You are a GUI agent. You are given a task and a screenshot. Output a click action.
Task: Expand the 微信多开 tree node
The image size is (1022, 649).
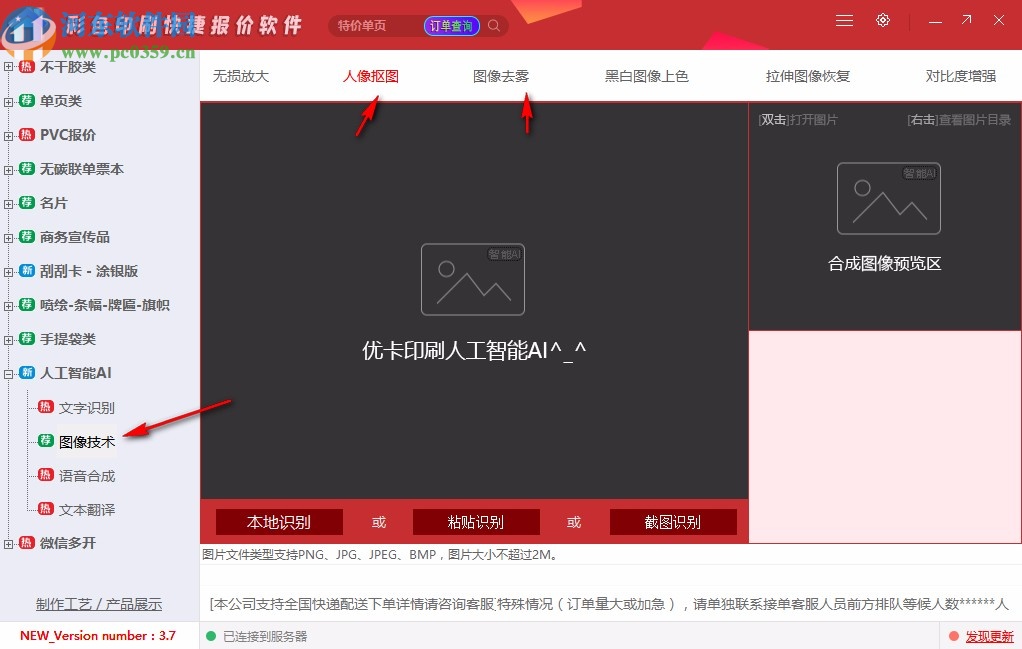(x=8, y=544)
